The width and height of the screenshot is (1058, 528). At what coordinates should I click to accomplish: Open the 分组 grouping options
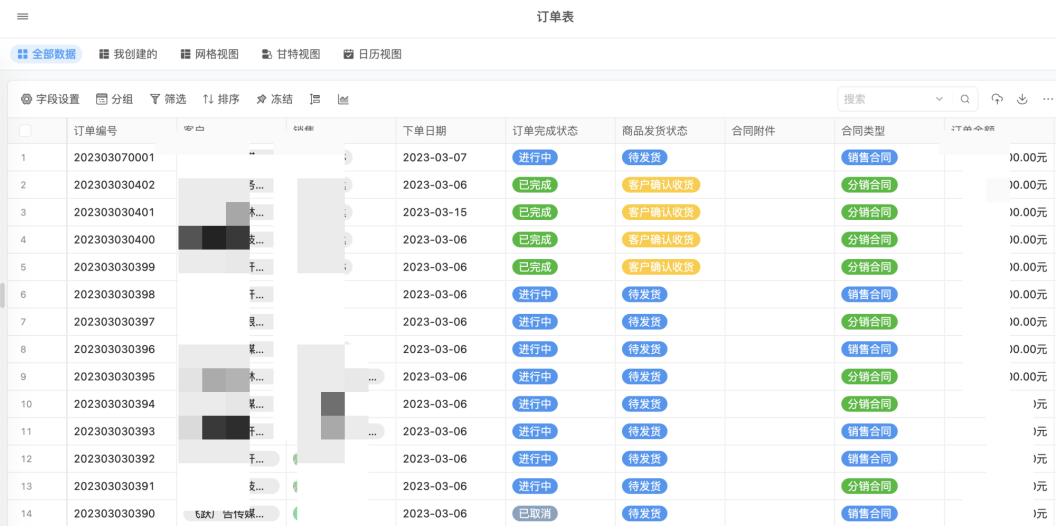click(x=114, y=99)
